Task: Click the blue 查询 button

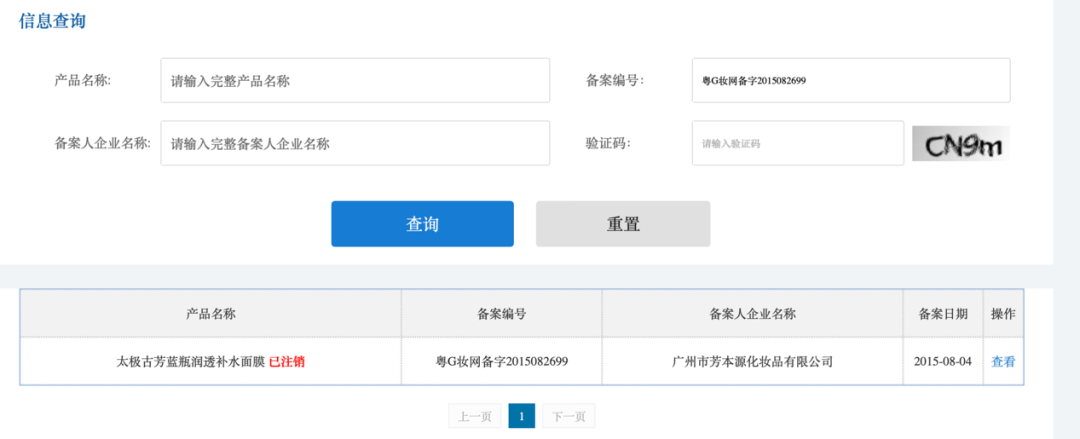Action: pos(422,224)
